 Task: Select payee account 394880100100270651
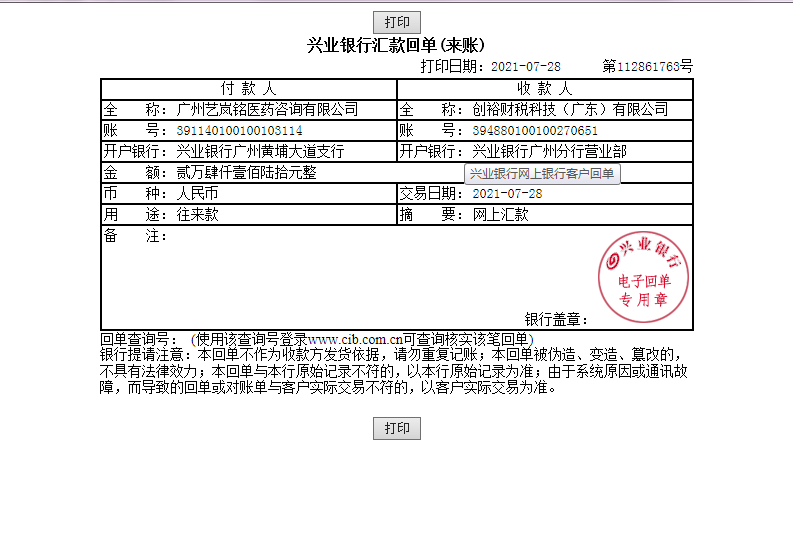[535, 131]
